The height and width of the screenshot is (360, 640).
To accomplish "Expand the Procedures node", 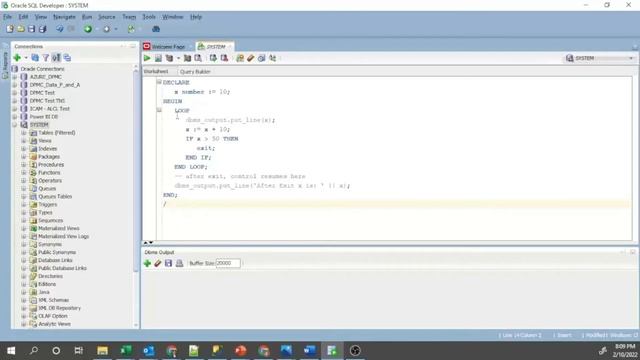I will tap(24, 164).
